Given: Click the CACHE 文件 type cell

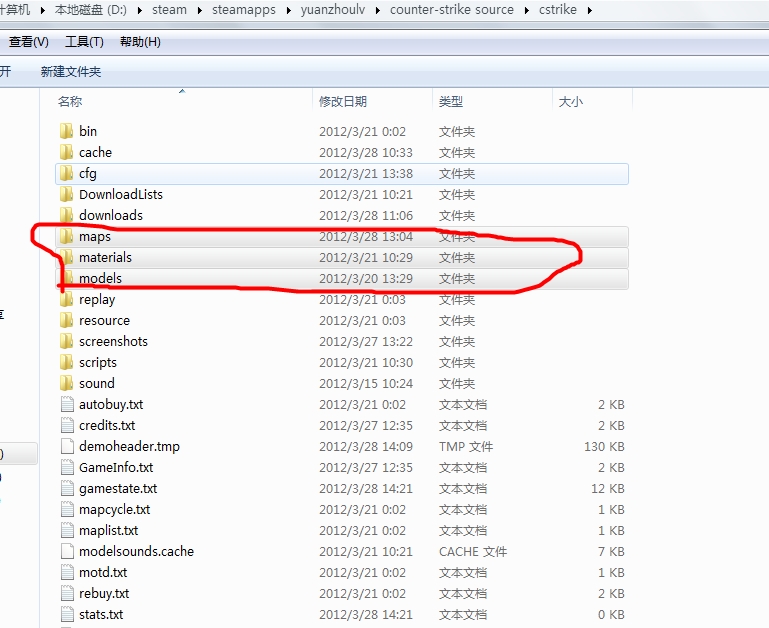Looking at the screenshot, I should pyautogui.click(x=473, y=551).
